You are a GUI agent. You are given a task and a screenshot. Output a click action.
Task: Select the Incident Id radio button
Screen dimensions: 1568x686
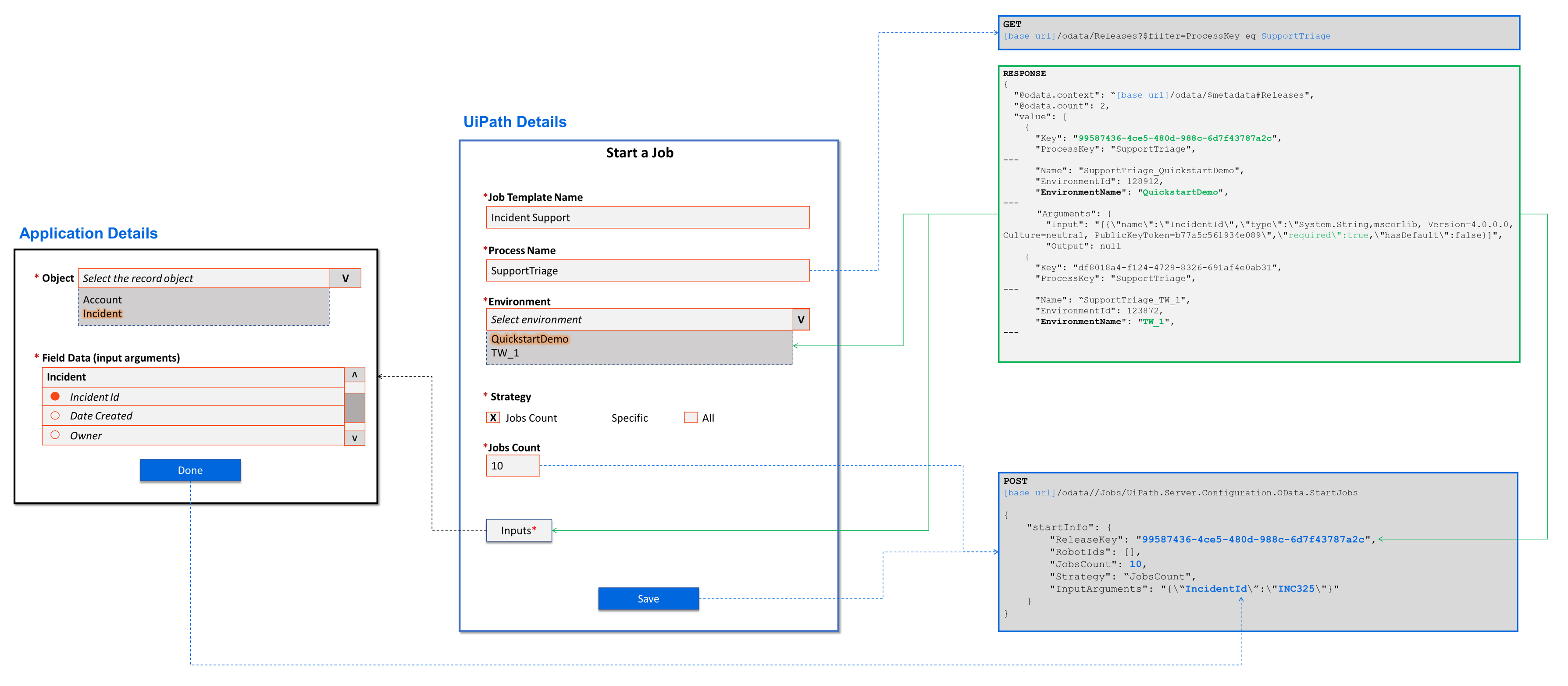point(55,396)
